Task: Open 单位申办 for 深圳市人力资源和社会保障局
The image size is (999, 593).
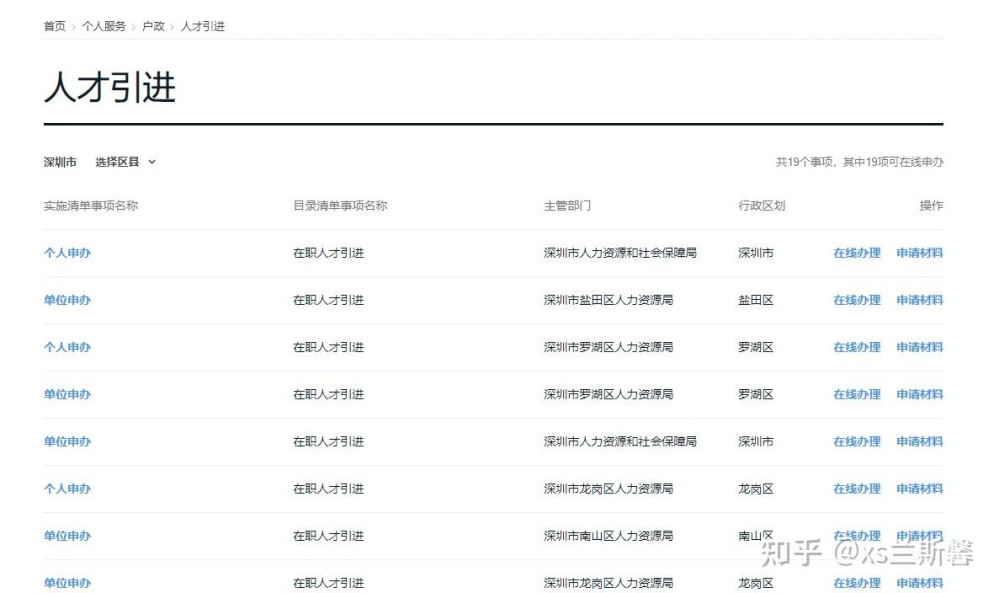Action: click(x=67, y=441)
